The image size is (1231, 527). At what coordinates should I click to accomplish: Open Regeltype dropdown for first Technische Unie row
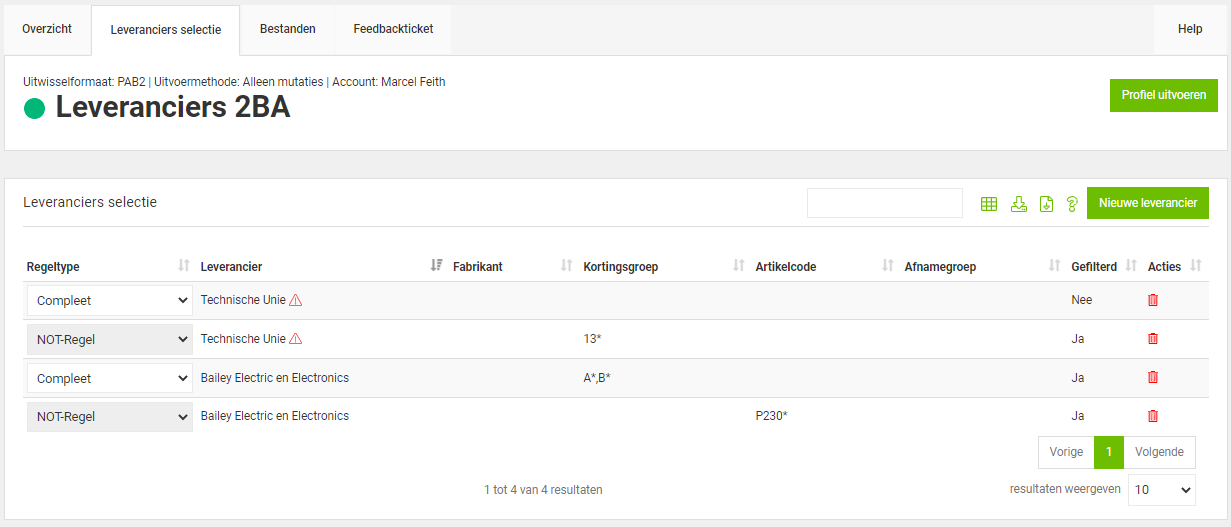pyautogui.click(x=109, y=300)
